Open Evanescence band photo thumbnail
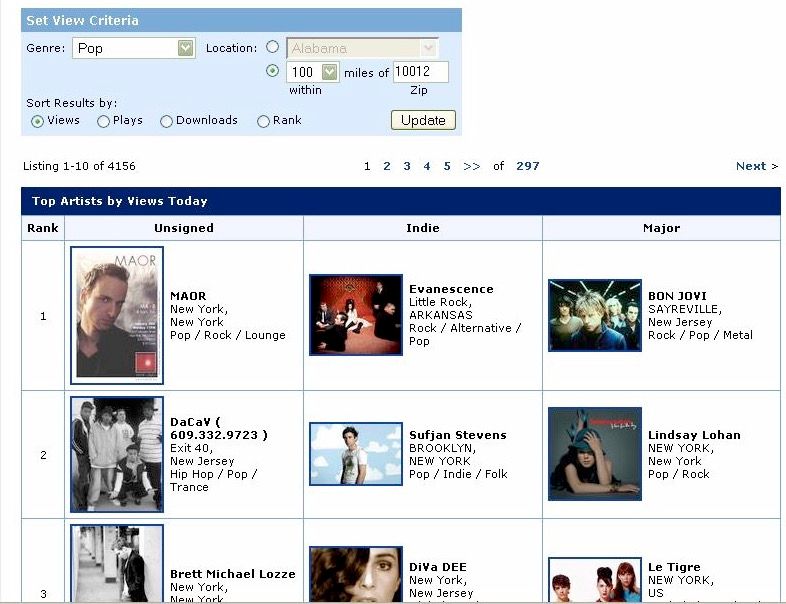 pyautogui.click(x=356, y=315)
